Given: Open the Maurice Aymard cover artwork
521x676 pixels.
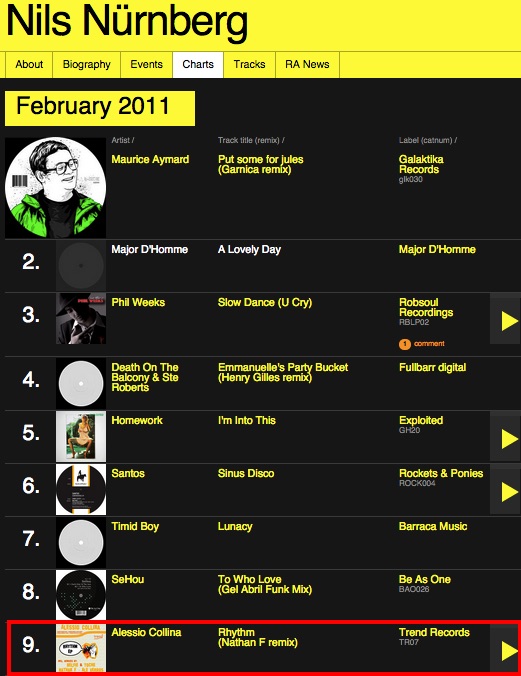Looking at the screenshot, I should coord(55,188).
